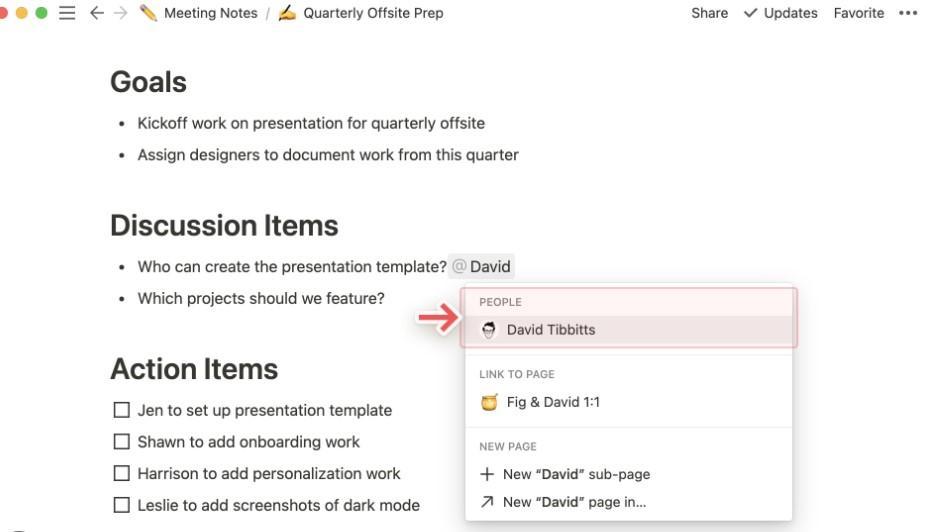
Task: Go forward with the right arrow icon
Action: tap(120, 13)
